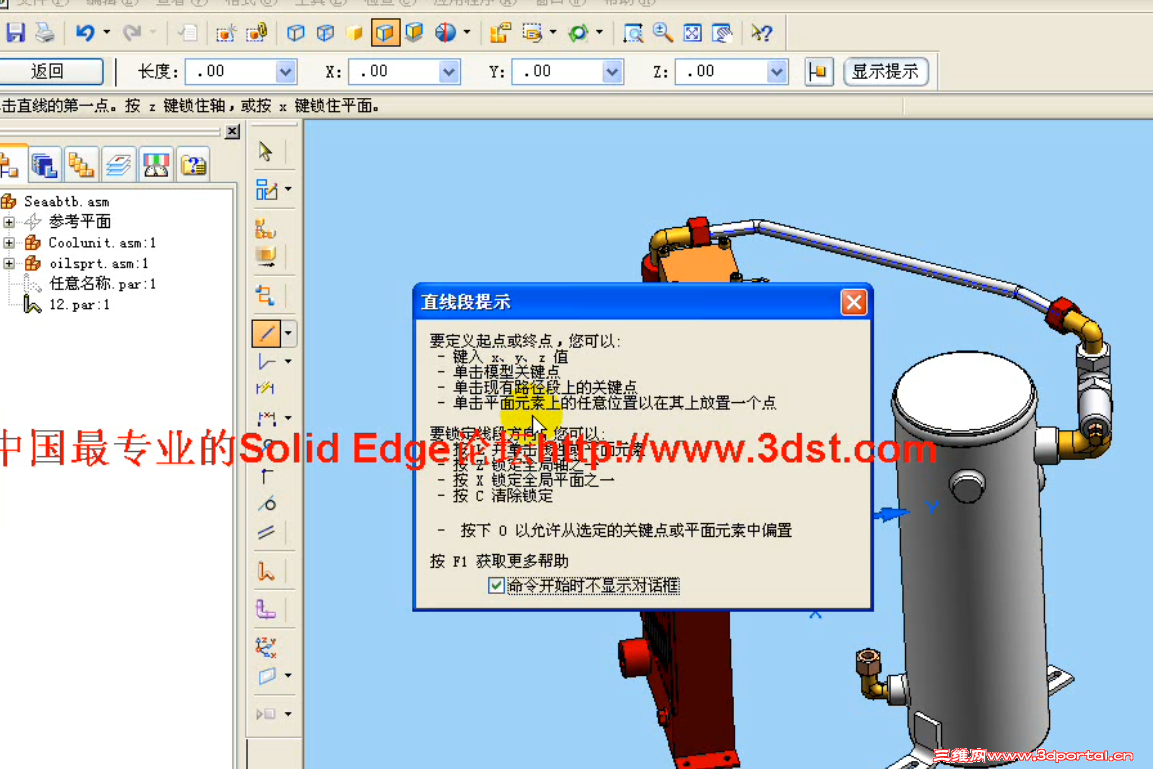Click the Fit view icon
The width and height of the screenshot is (1153, 769).
(x=693, y=32)
